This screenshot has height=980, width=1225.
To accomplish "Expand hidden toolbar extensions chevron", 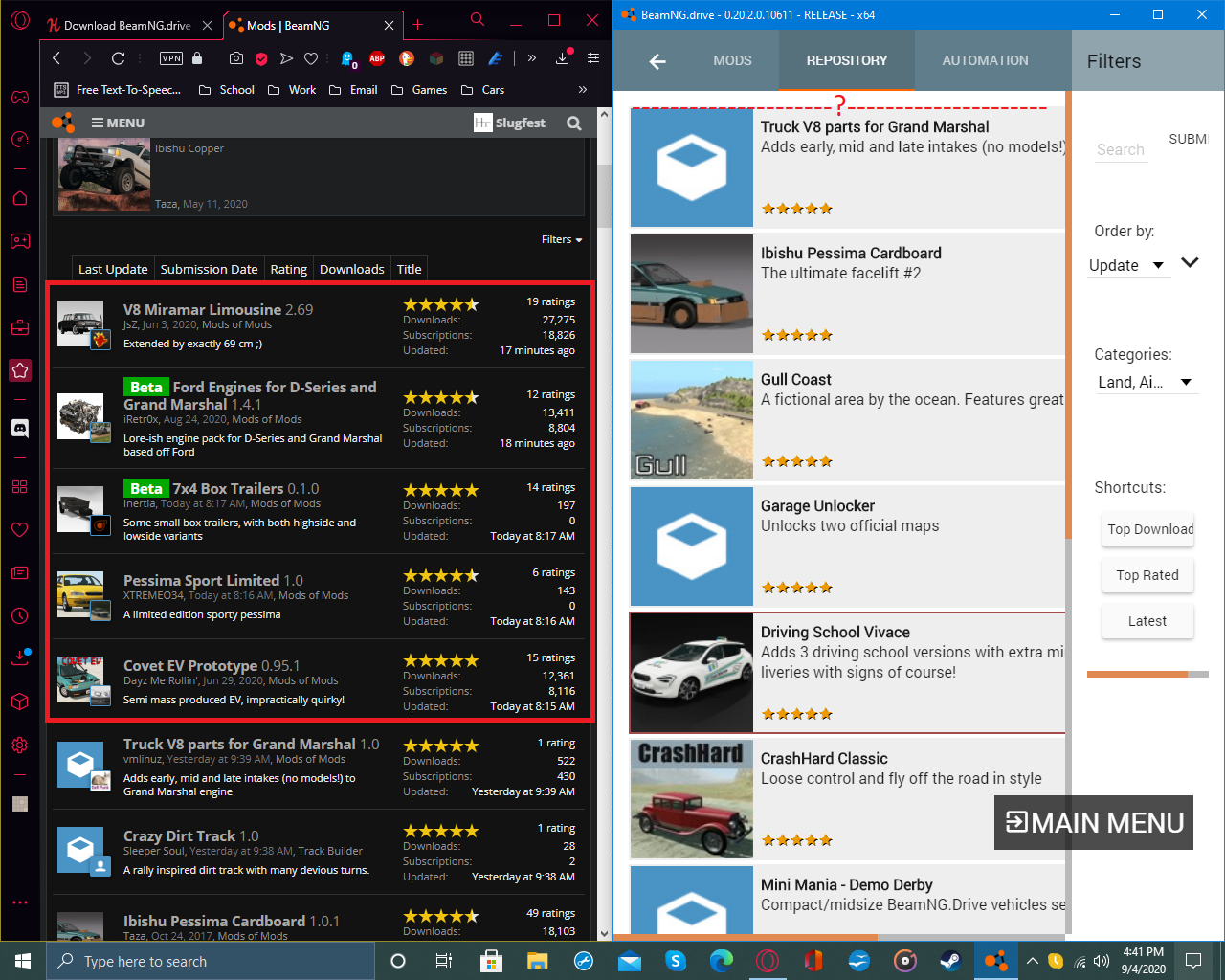I will pyautogui.click(x=532, y=58).
